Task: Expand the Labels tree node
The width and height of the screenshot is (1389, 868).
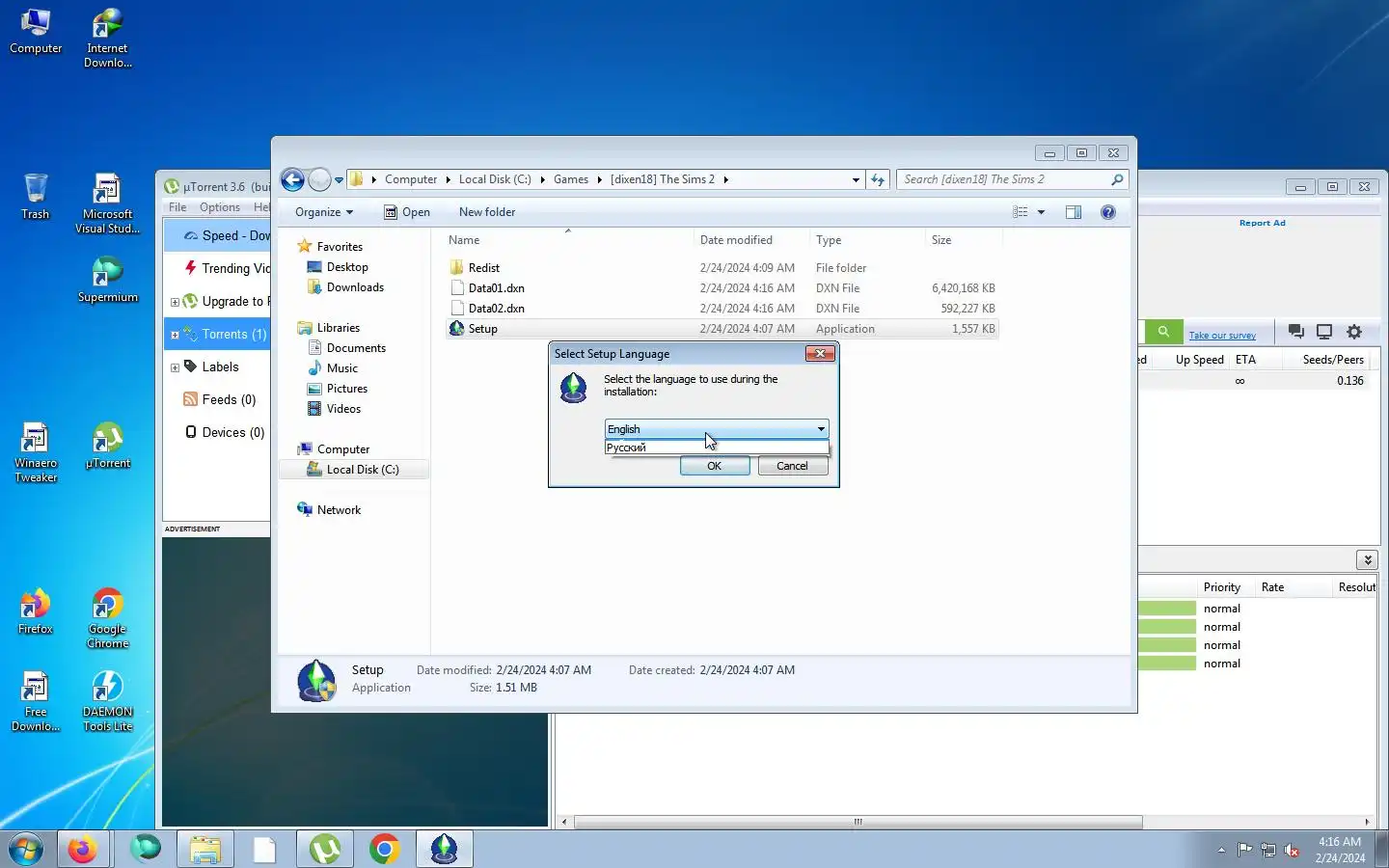Action: tap(175, 367)
